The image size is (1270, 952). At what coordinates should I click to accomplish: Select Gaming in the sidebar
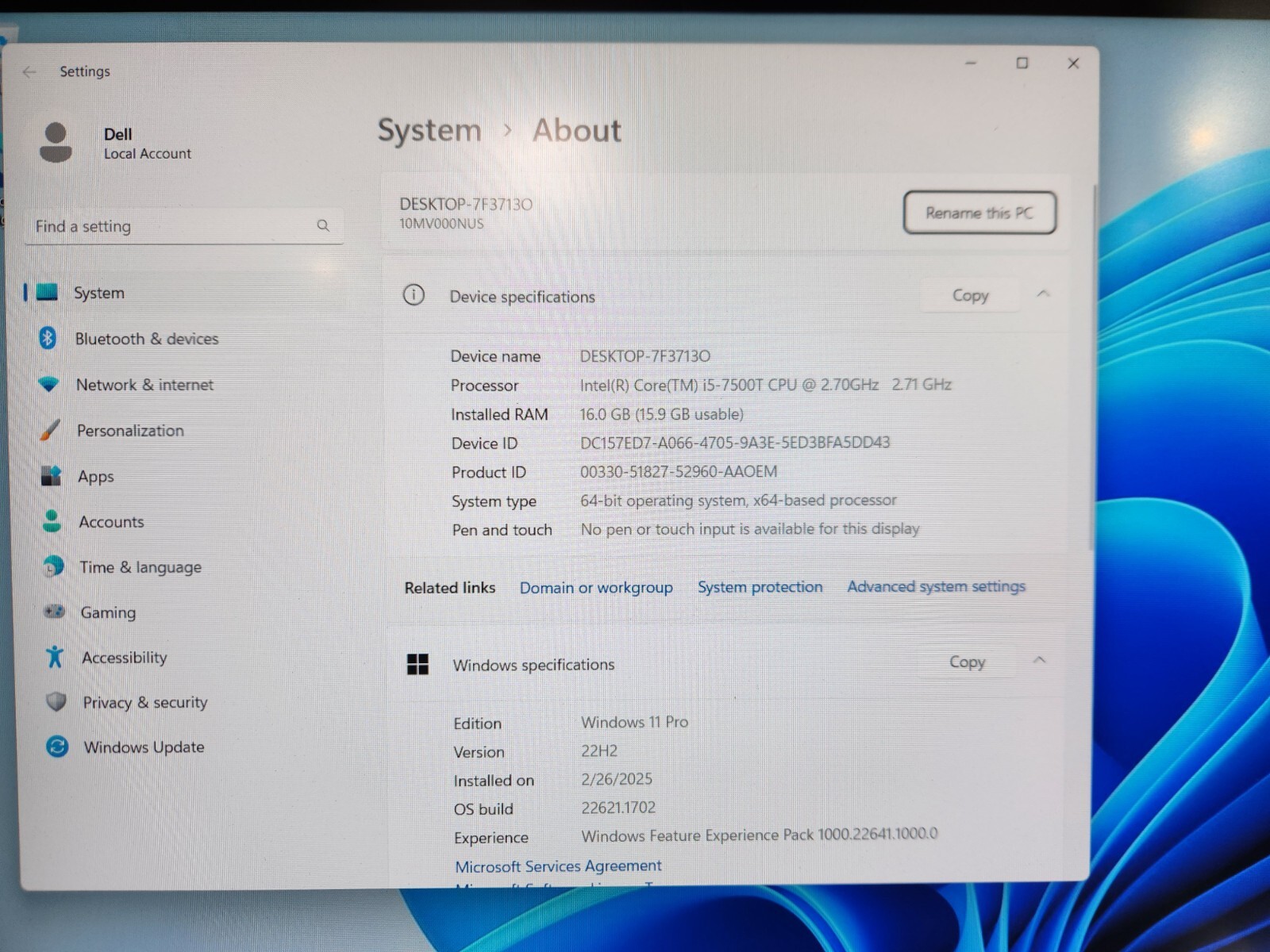108,612
